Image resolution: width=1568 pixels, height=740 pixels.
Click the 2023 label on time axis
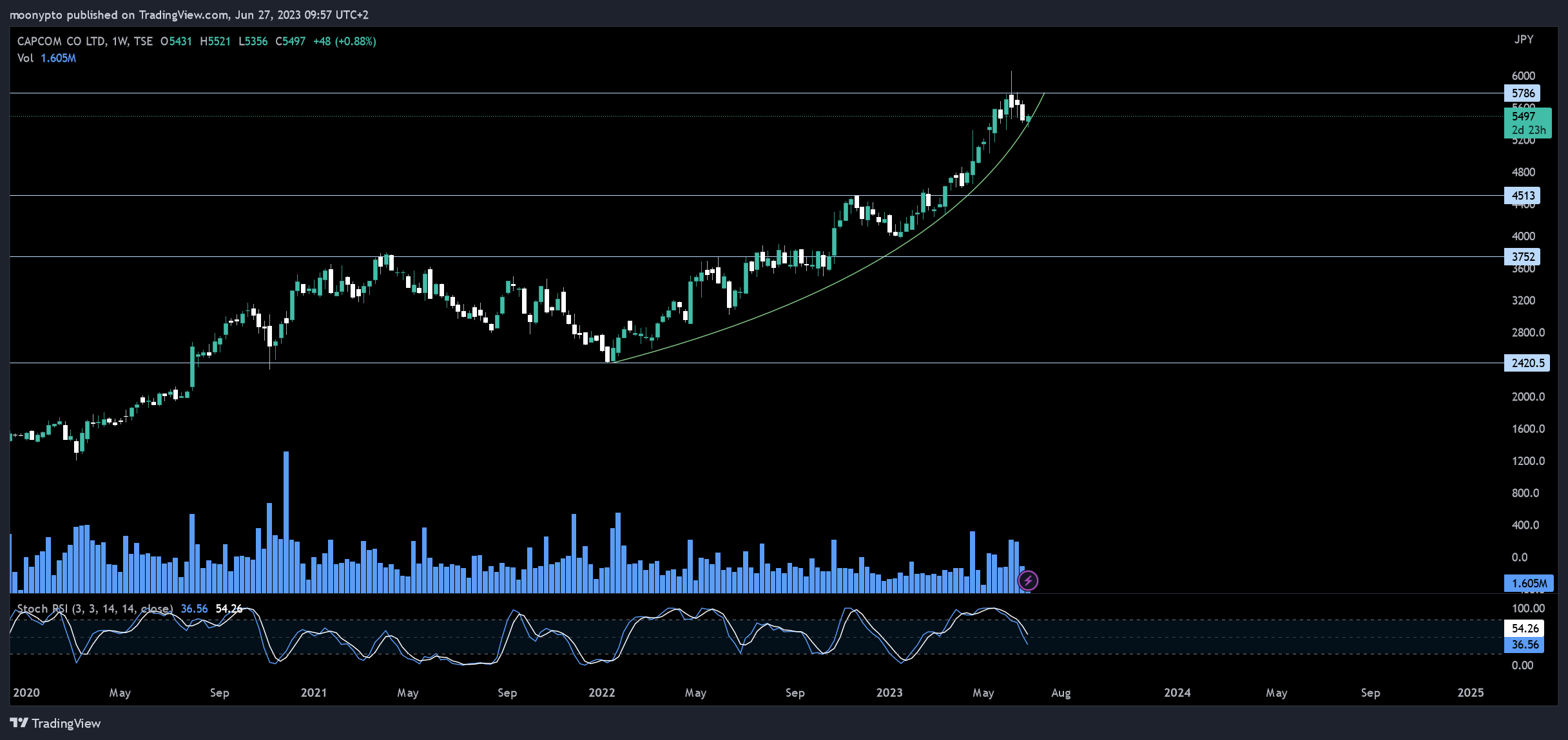tap(889, 693)
